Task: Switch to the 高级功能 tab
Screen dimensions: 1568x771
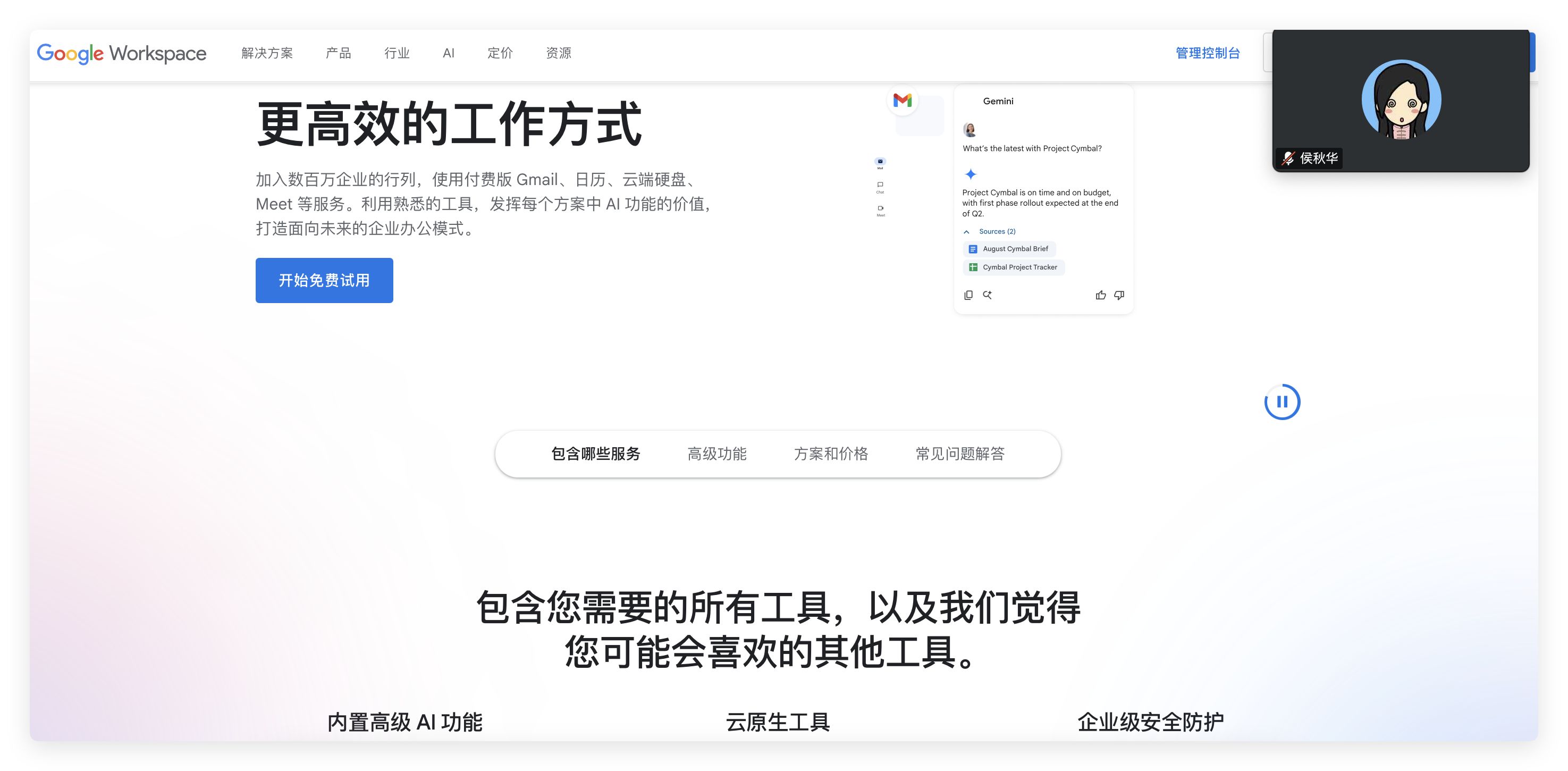Action: (716, 454)
